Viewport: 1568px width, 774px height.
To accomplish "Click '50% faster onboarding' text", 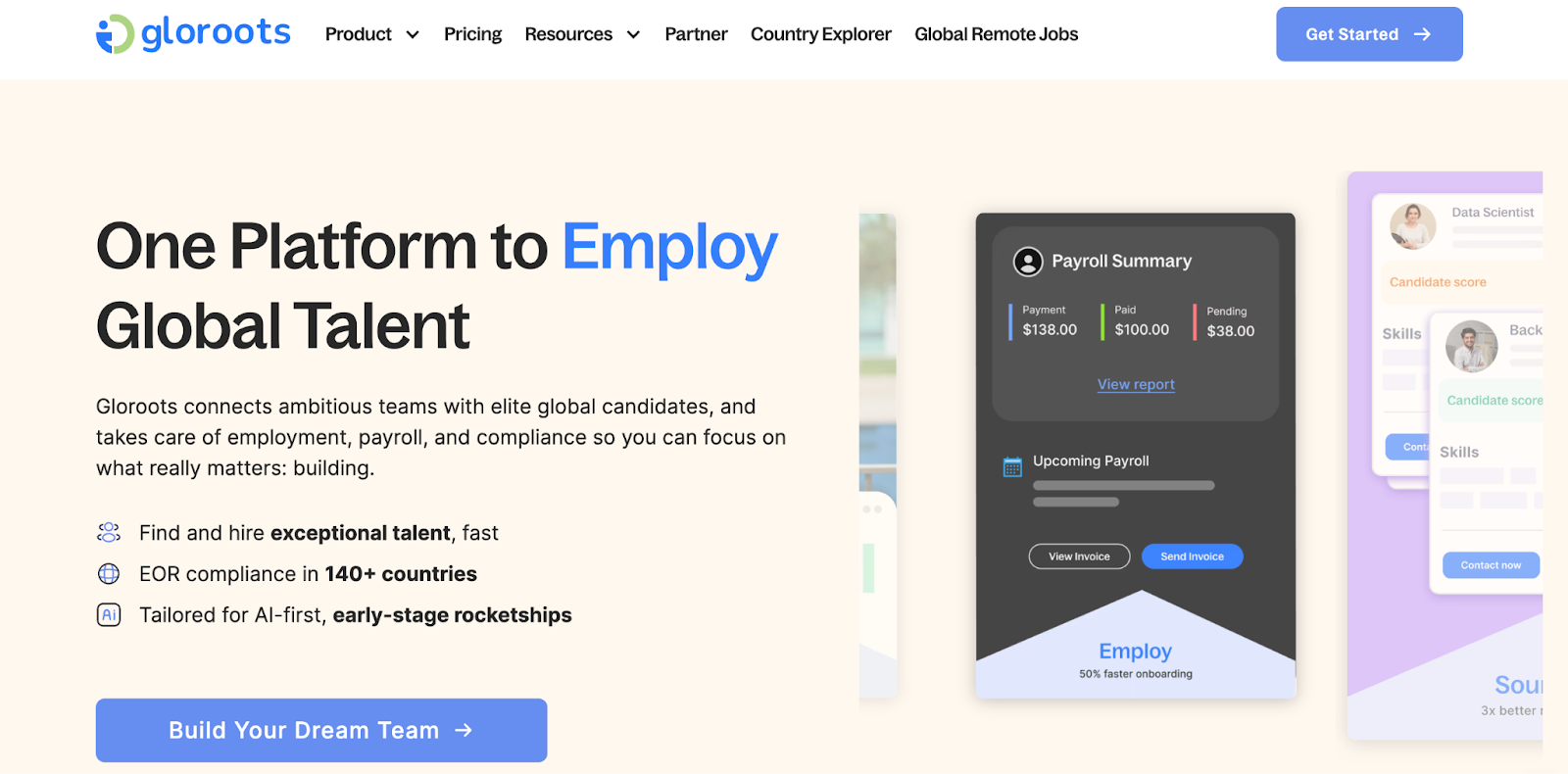I will 1136,674.
